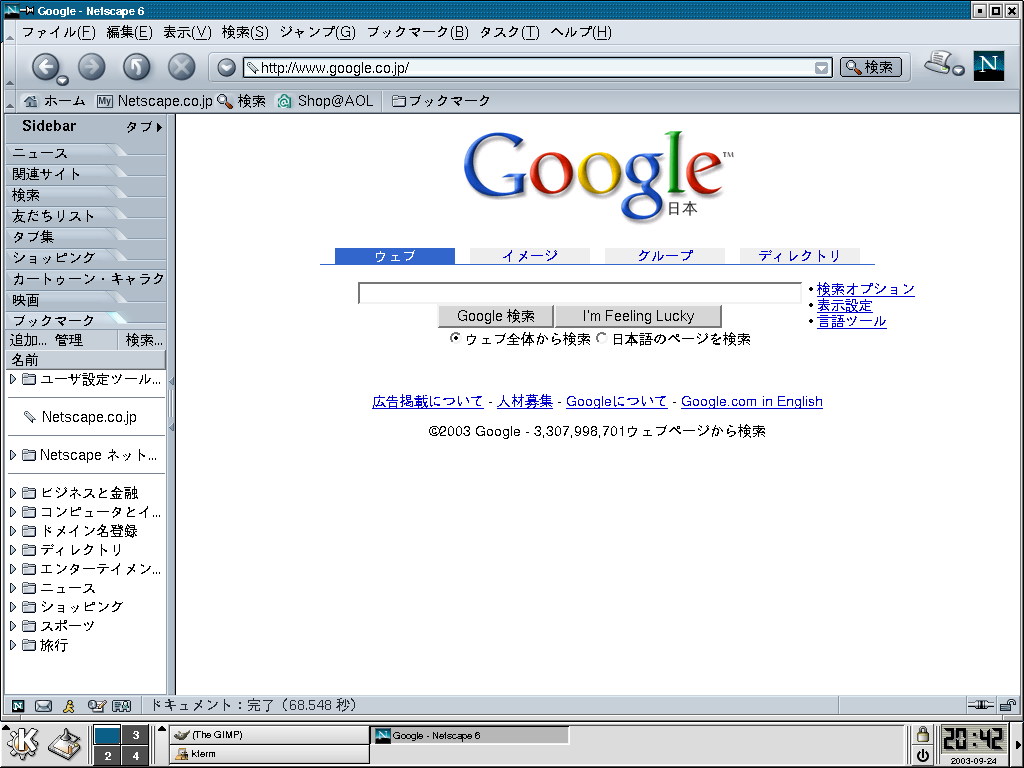1024x768 pixels.
Task: Switch to the イメージ search tab
Action: [530, 255]
